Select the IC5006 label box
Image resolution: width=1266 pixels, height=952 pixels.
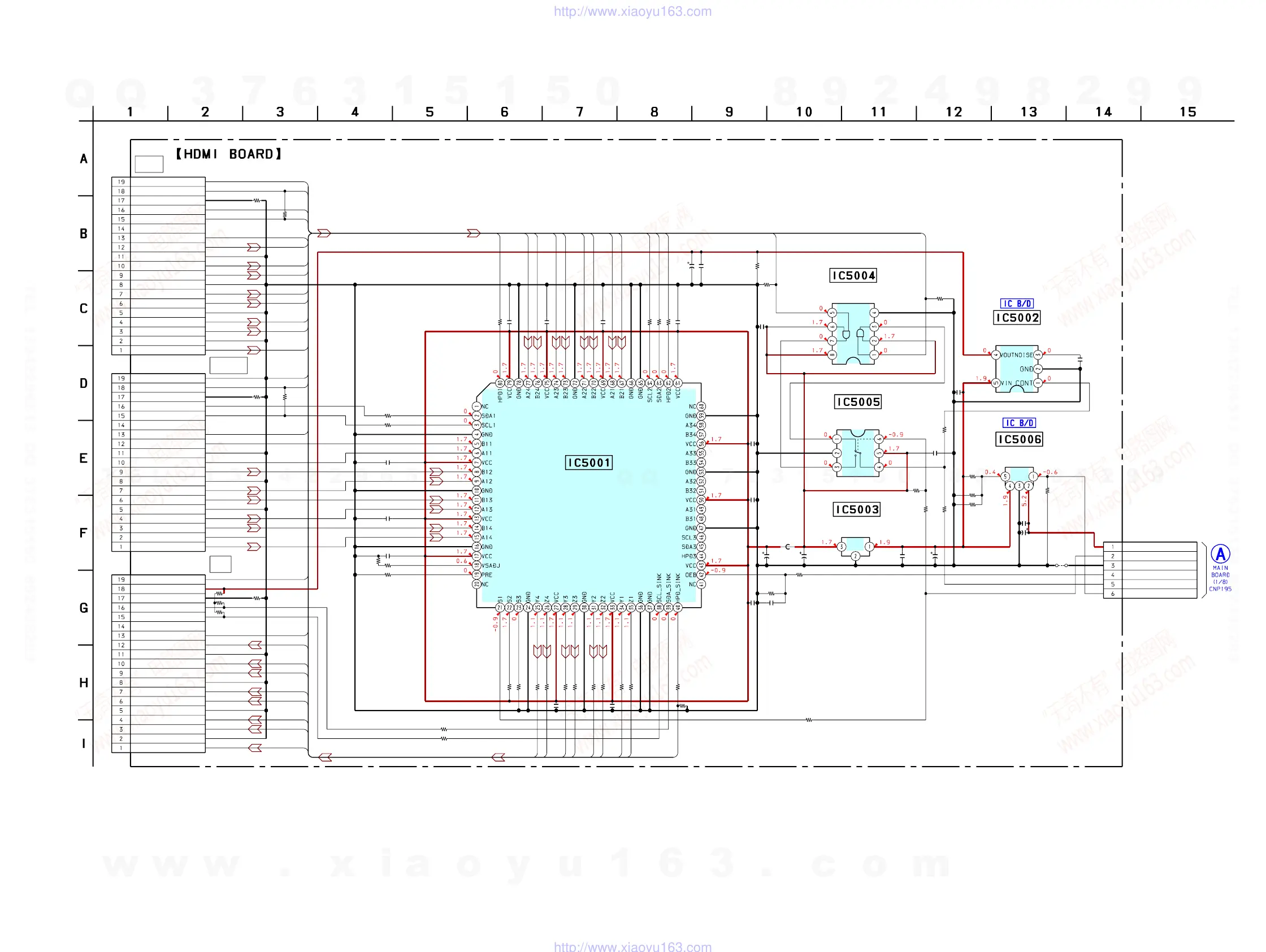coord(1019,439)
